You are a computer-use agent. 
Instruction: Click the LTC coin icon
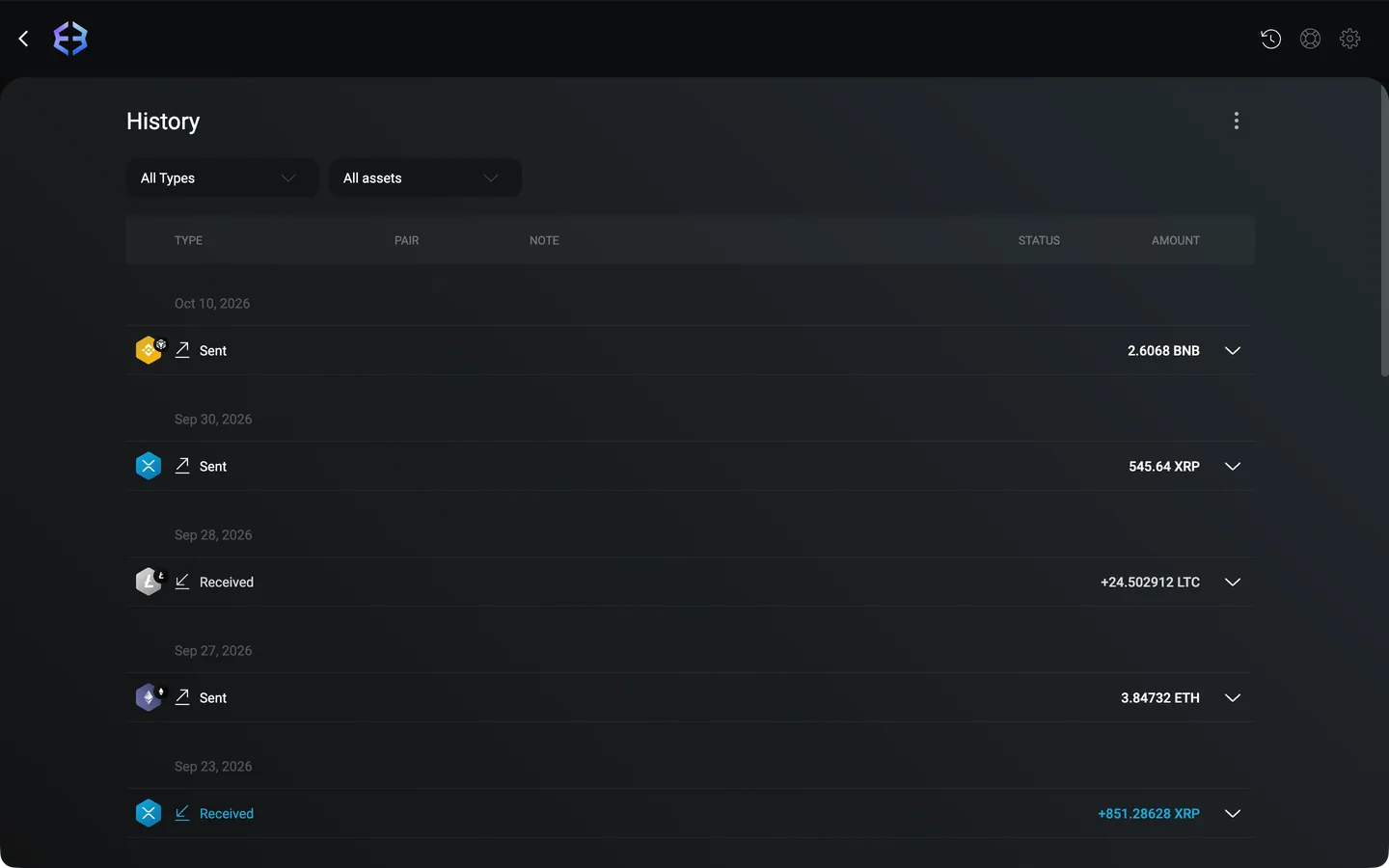point(149,582)
